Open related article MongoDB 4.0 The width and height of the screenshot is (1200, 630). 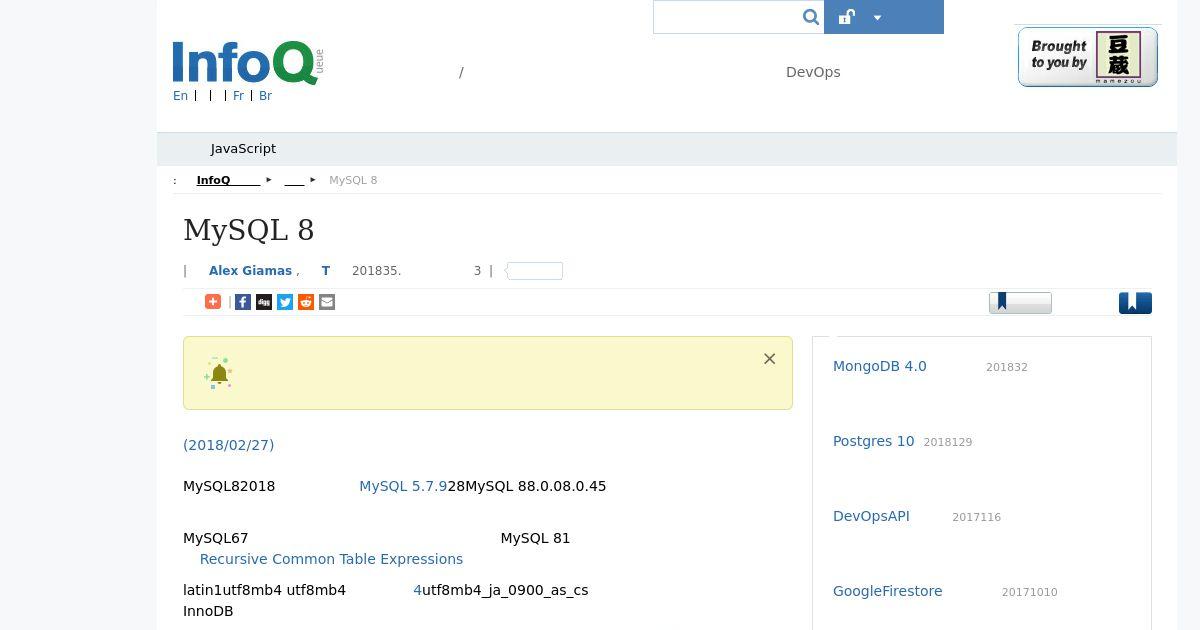880,366
